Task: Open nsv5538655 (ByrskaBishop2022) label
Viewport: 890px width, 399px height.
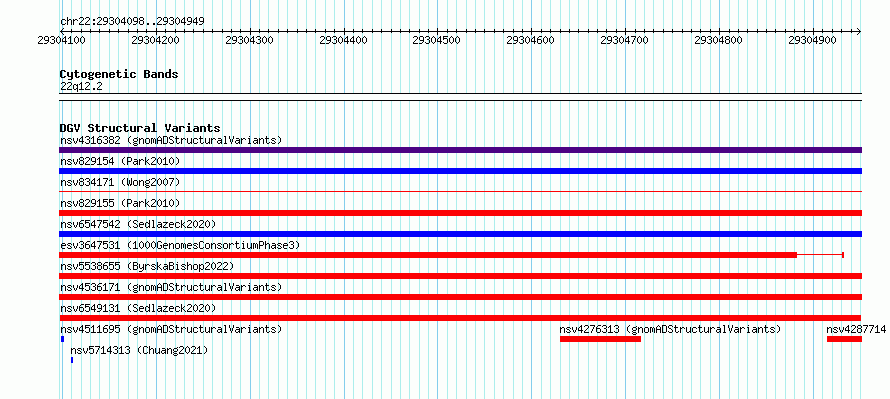Action: 147,266
